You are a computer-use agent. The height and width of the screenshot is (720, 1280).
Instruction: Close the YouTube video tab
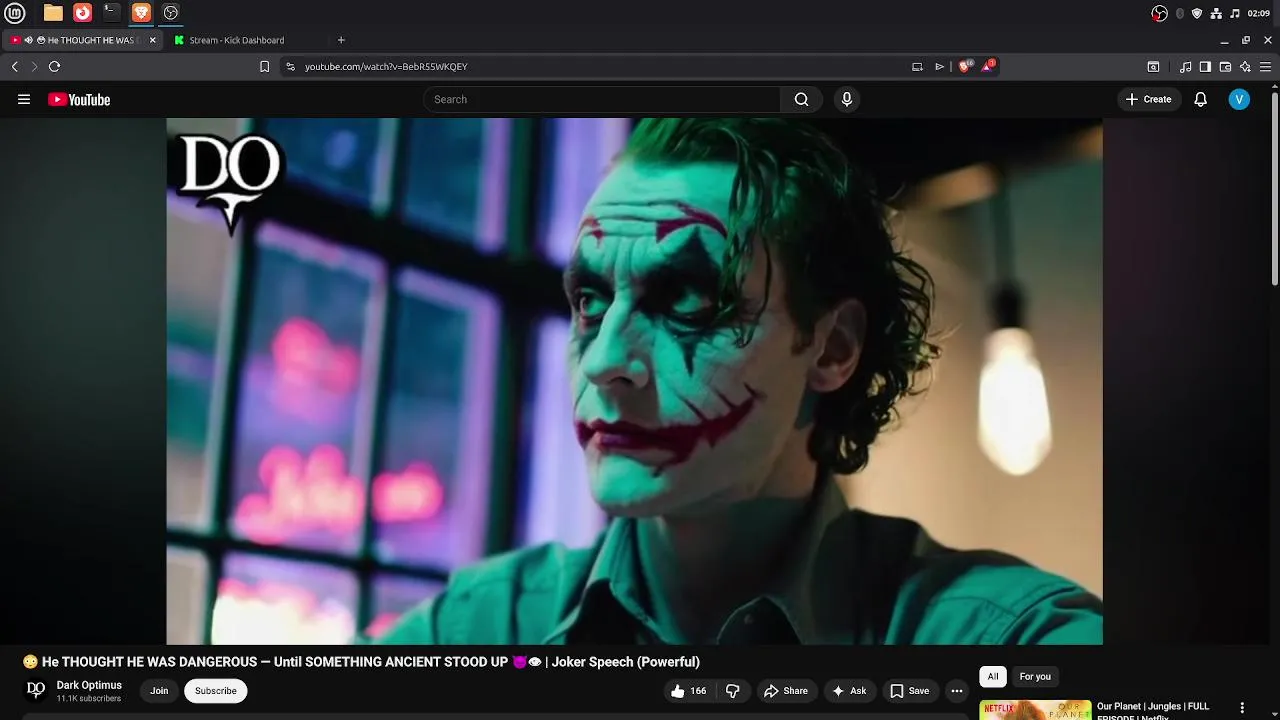pyautogui.click(x=153, y=40)
